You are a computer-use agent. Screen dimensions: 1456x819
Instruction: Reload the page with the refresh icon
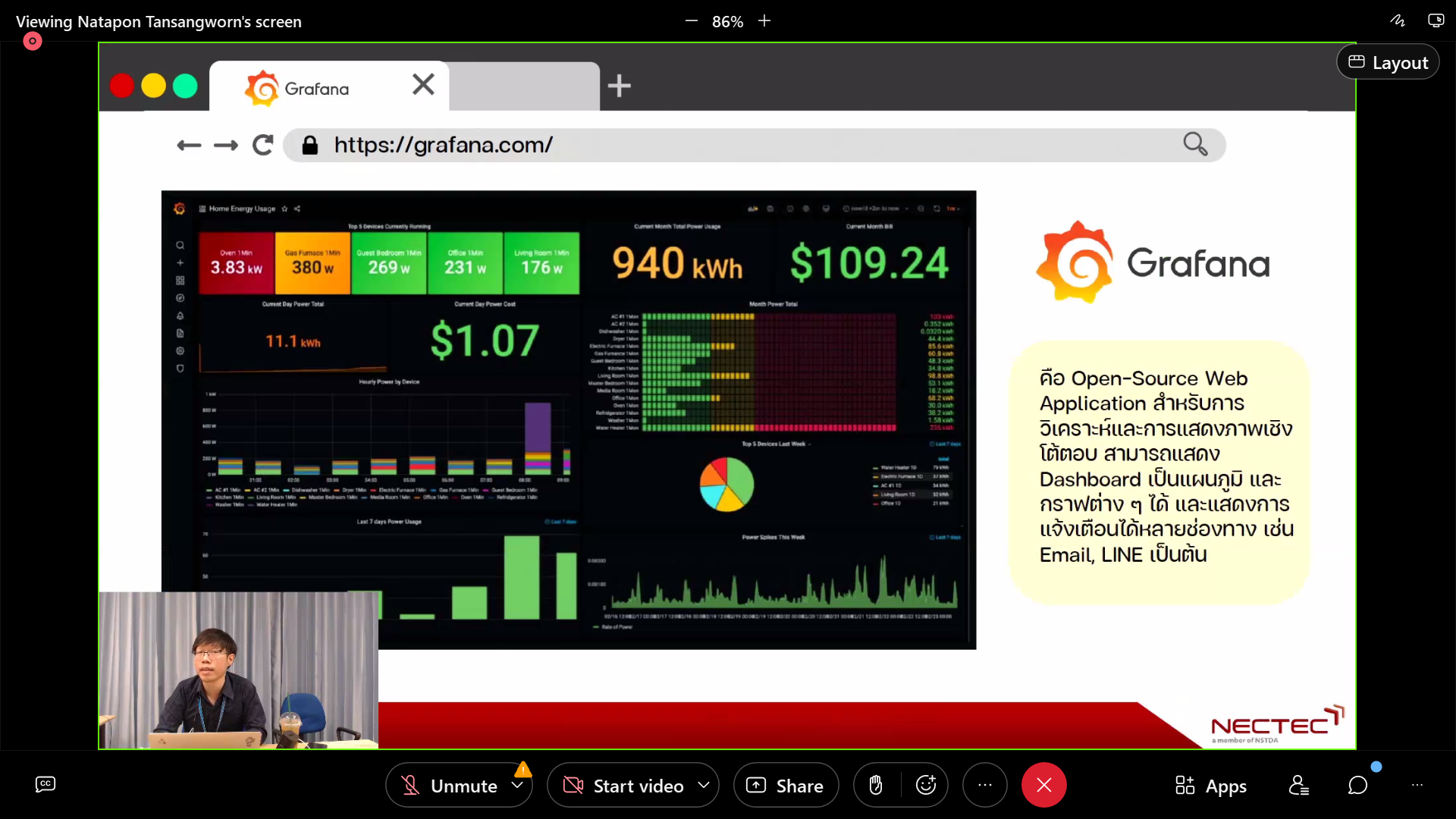(262, 144)
